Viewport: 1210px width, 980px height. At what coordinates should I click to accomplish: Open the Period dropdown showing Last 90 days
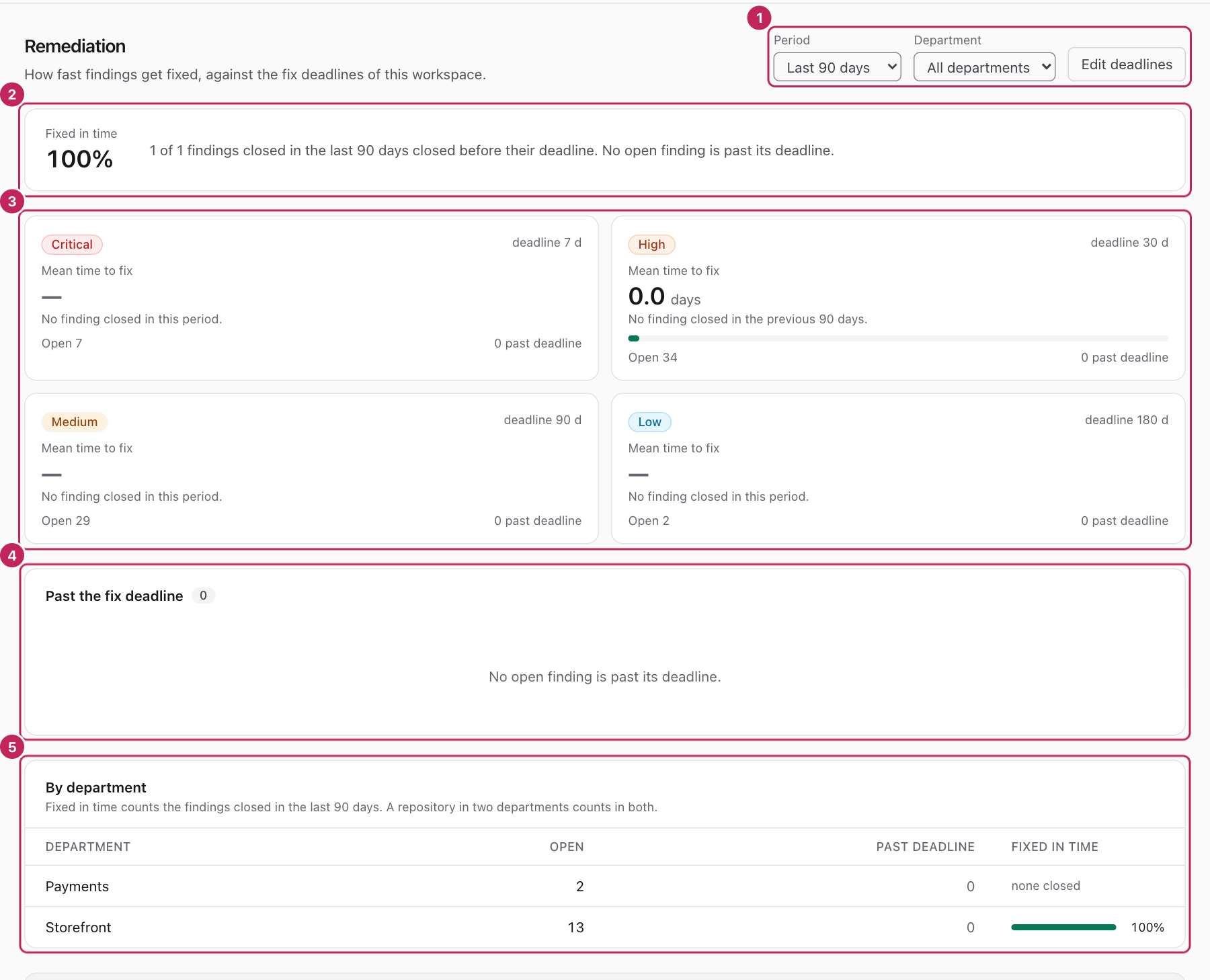[x=837, y=67]
